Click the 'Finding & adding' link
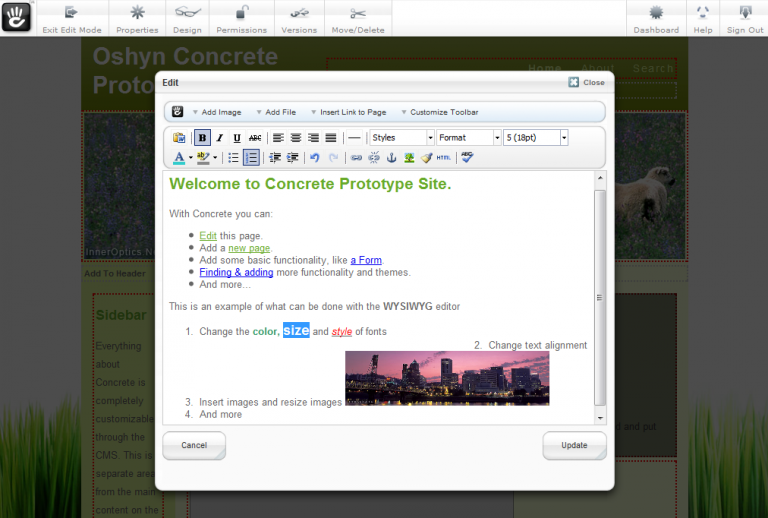 coord(236,272)
